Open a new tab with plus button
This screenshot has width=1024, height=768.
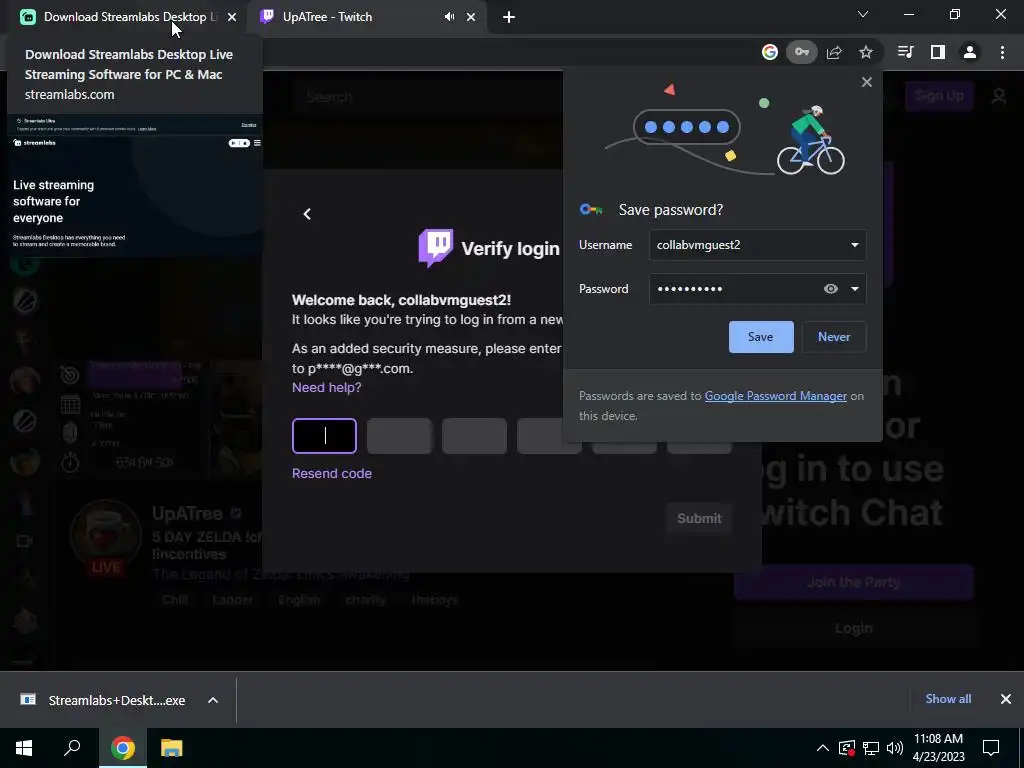coord(509,17)
